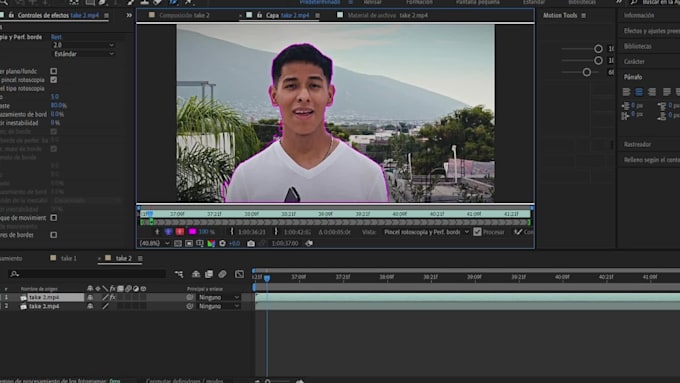Open the Carácter panel
Viewport: 680px width, 383px height.
(x=634, y=62)
